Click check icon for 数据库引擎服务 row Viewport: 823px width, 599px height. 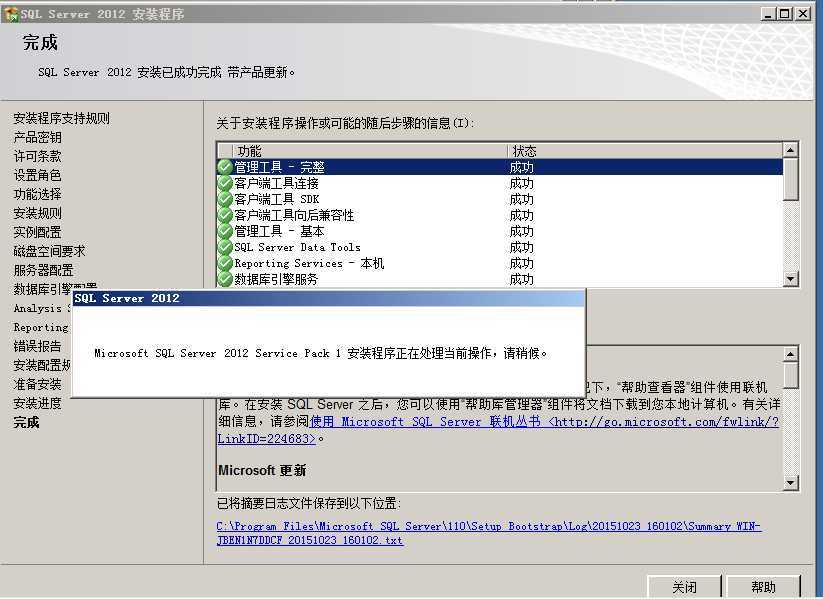(x=225, y=279)
